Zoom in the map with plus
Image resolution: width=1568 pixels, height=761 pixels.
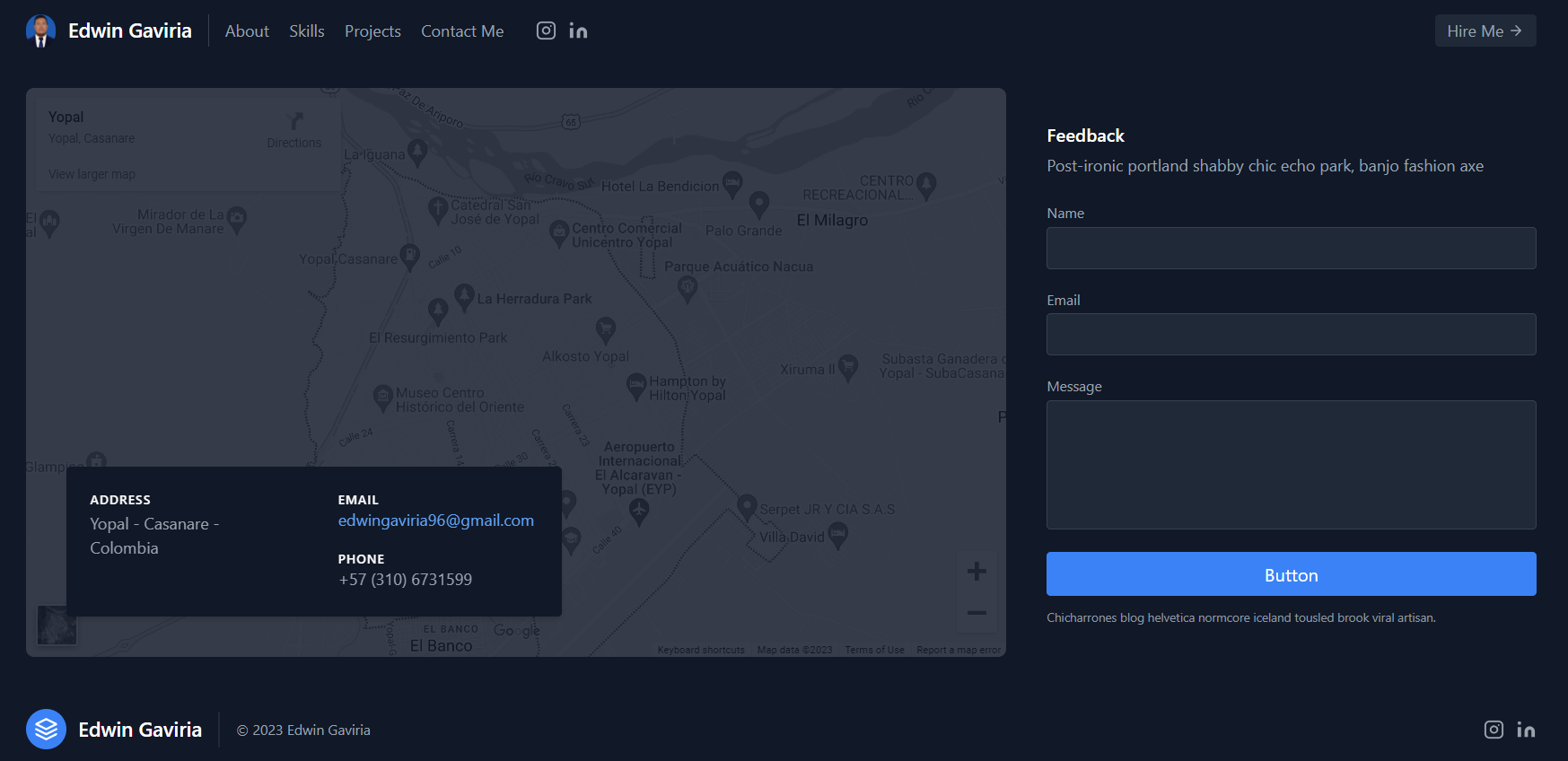[x=977, y=571]
